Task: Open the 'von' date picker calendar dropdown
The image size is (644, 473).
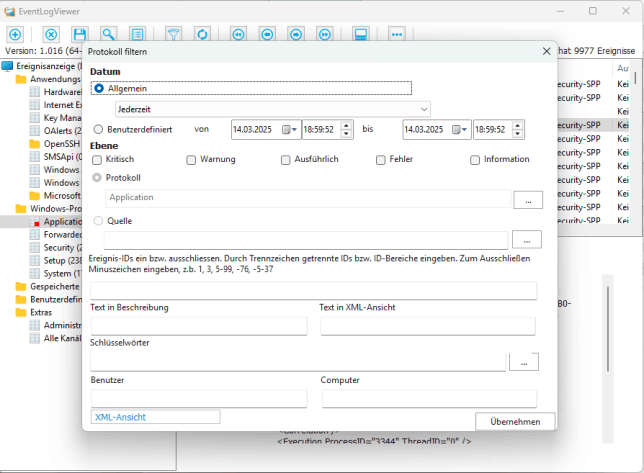Action: point(291,129)
